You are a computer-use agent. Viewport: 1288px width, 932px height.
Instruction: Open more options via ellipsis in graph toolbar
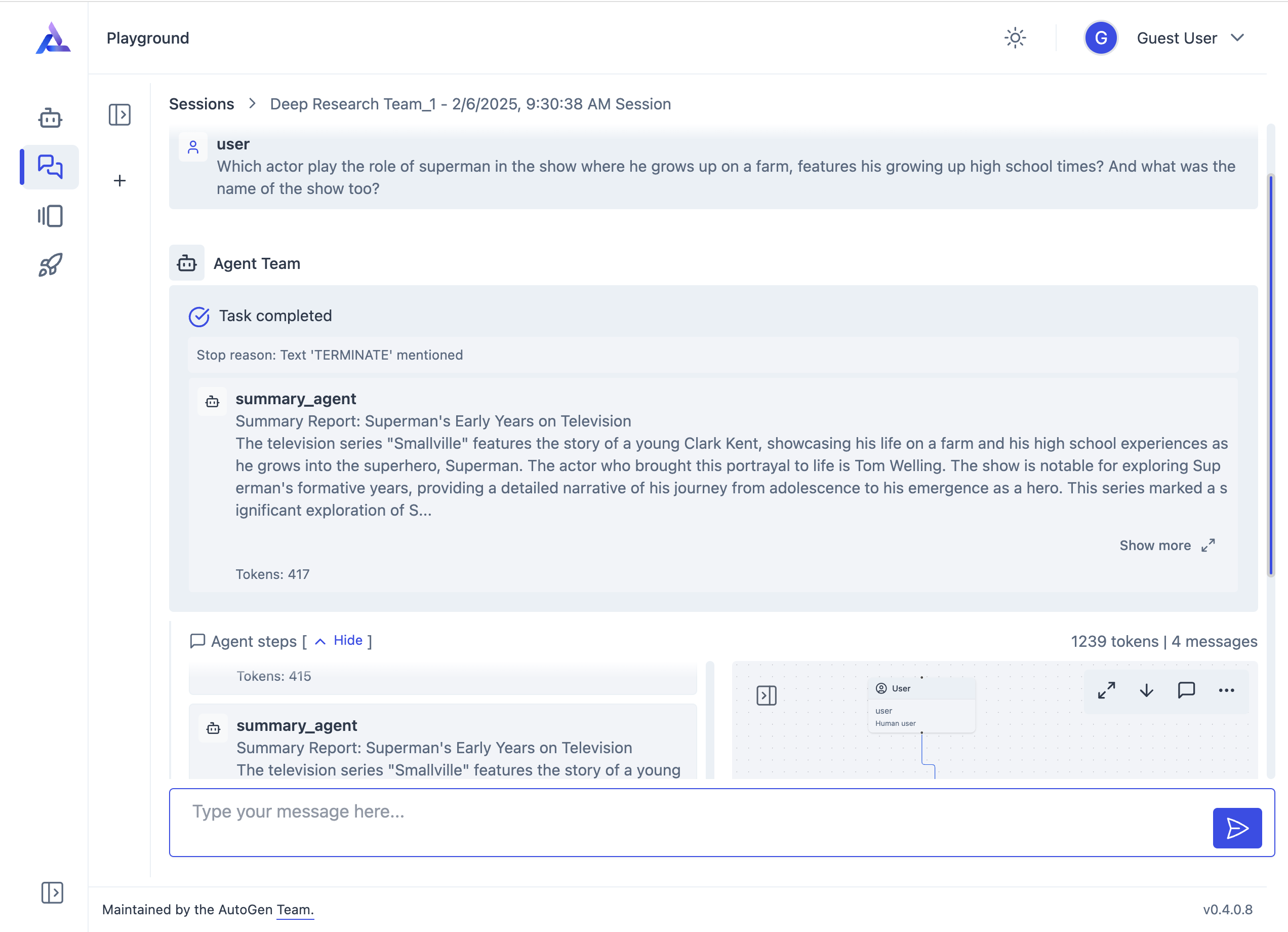(1227, 691)
